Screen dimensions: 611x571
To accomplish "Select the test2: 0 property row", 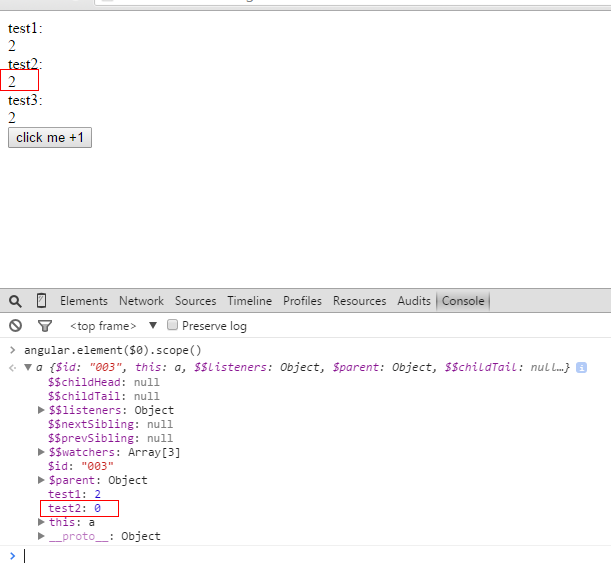I will 75,508.
